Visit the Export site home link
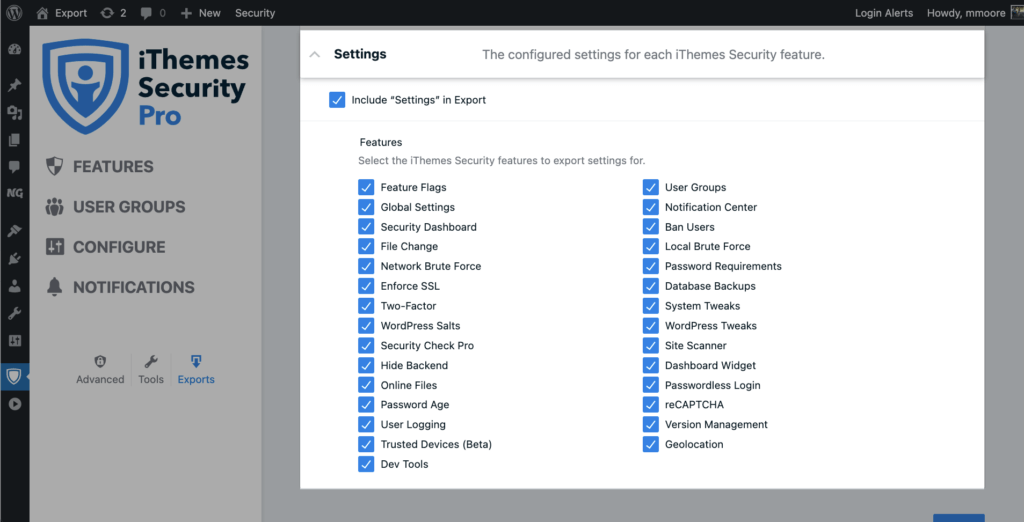Screen dimensions: 1024x522 pyautogui.click(x=61, y=13)
